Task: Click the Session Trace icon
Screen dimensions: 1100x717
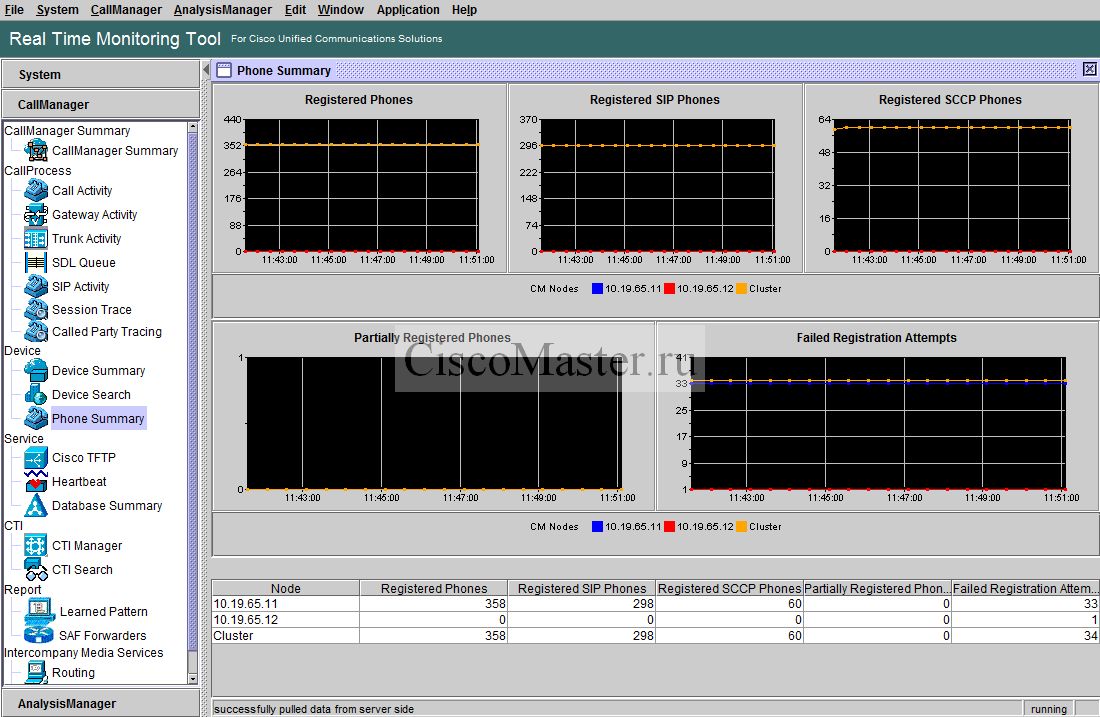Action: click(36, 309)
